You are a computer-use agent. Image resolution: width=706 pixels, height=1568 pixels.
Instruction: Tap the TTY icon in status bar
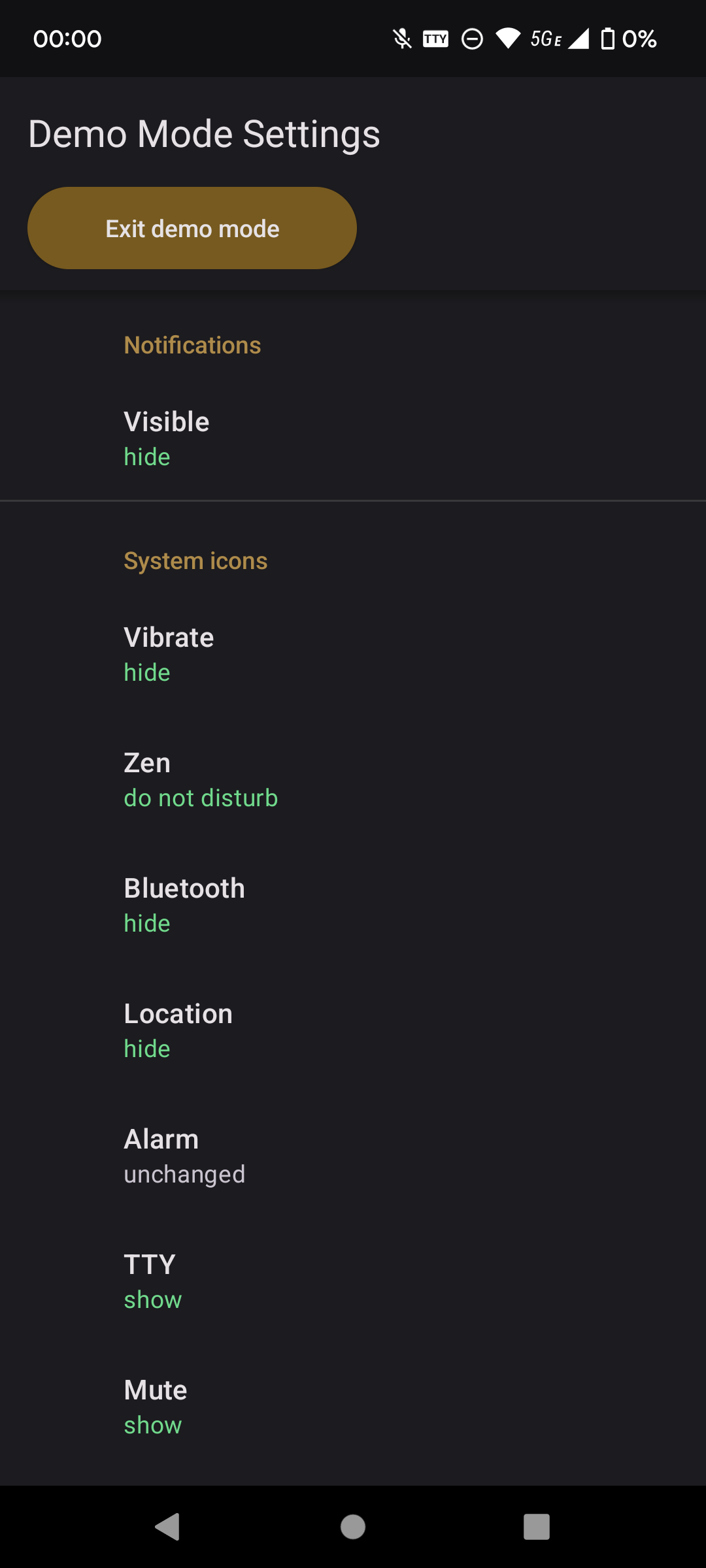pyautogui.click(x=435, y=39)
